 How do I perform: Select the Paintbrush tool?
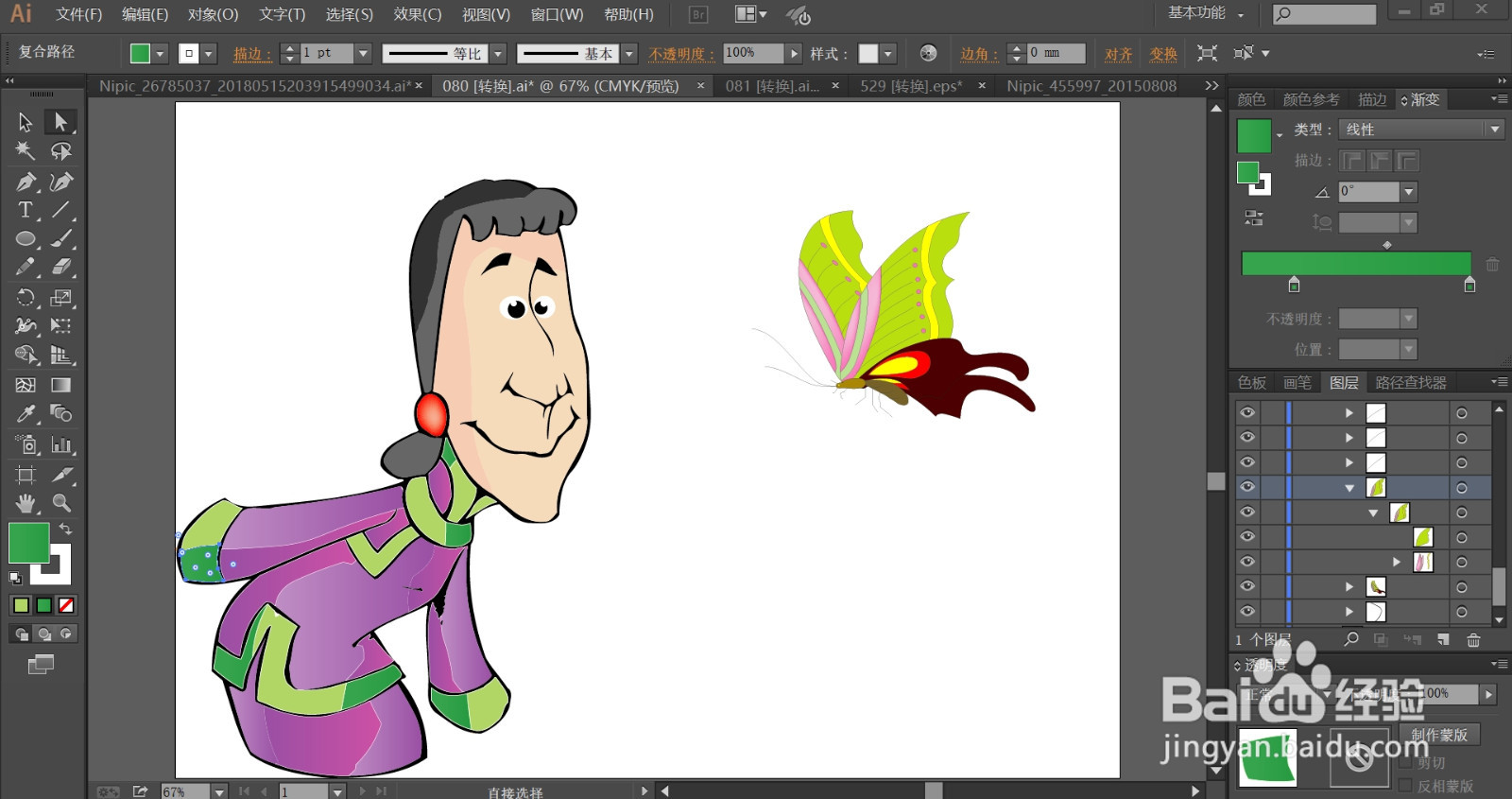click(x=61, y=239)
